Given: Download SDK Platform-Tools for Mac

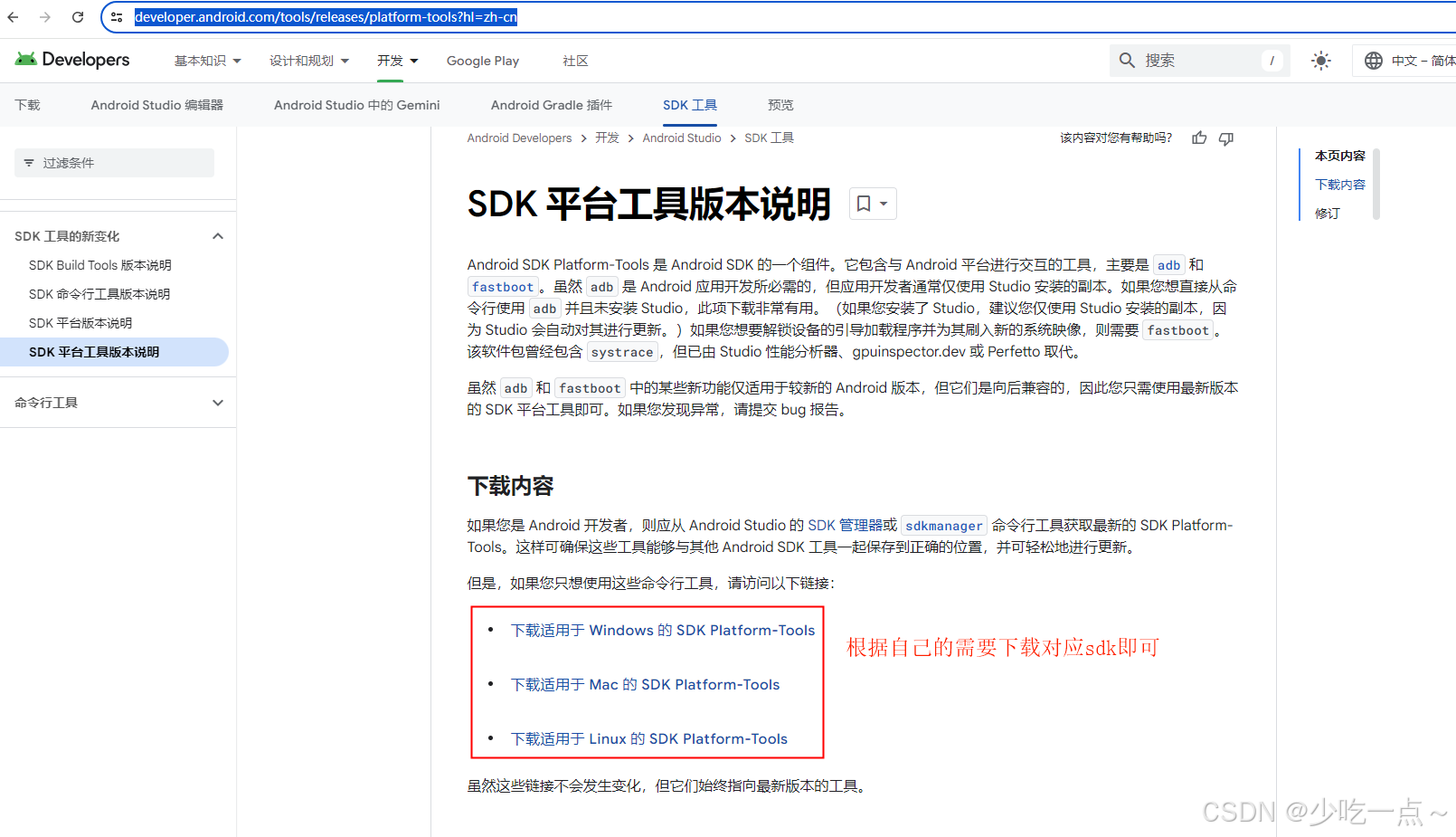Looking at the screenshot, I should (x=645, y=684).
